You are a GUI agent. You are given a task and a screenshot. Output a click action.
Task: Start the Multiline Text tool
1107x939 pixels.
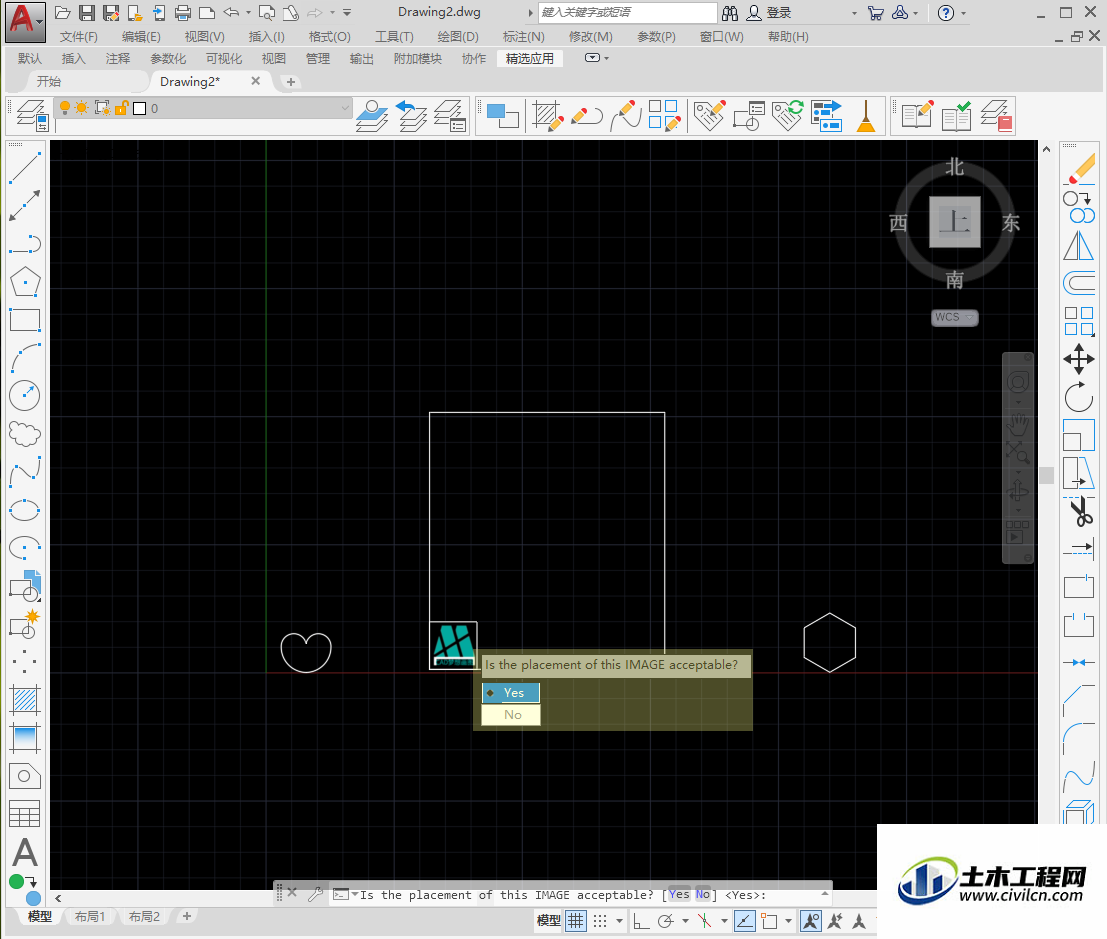pos(25,852)
